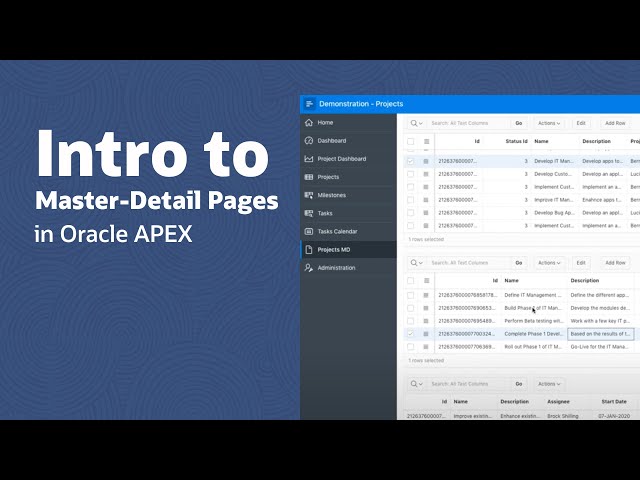Click 'Brock Shilling' assignee cell
Viewport: 640px width, 480px height.
563,416
